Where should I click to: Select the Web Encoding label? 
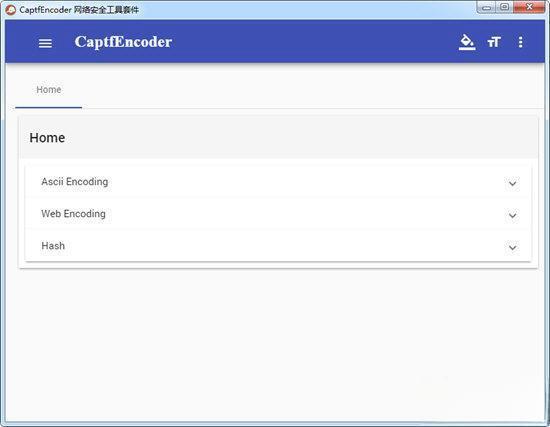click(x=73, y=214)
